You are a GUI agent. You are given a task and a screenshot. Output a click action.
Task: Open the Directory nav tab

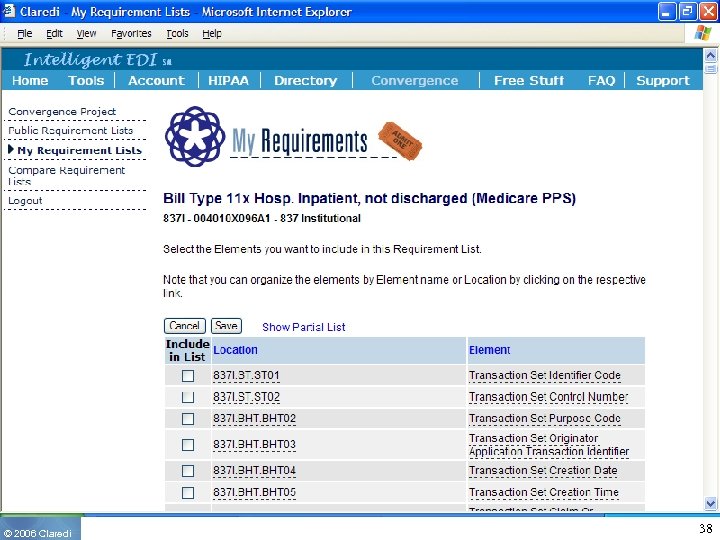[x=305, y=80]
